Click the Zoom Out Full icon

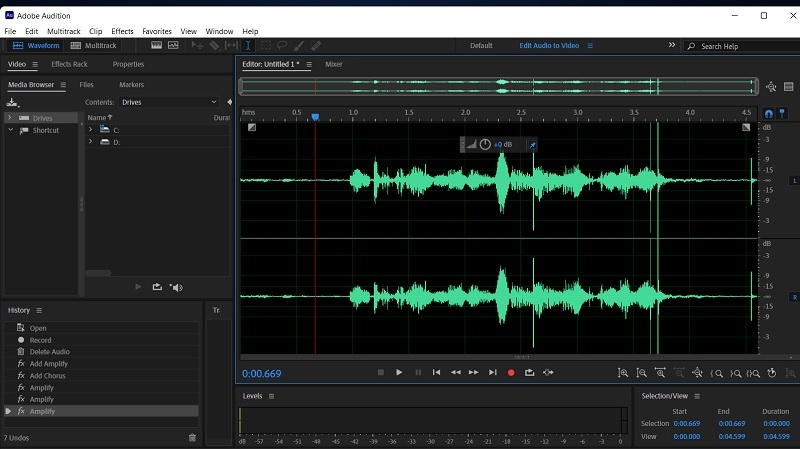[x=697, y=373]
